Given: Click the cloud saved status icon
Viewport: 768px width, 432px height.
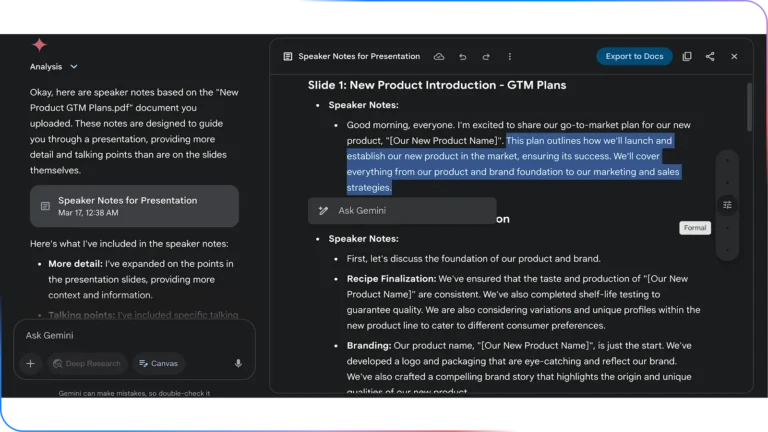Looking at the screenshot, I should pos(439,56).
